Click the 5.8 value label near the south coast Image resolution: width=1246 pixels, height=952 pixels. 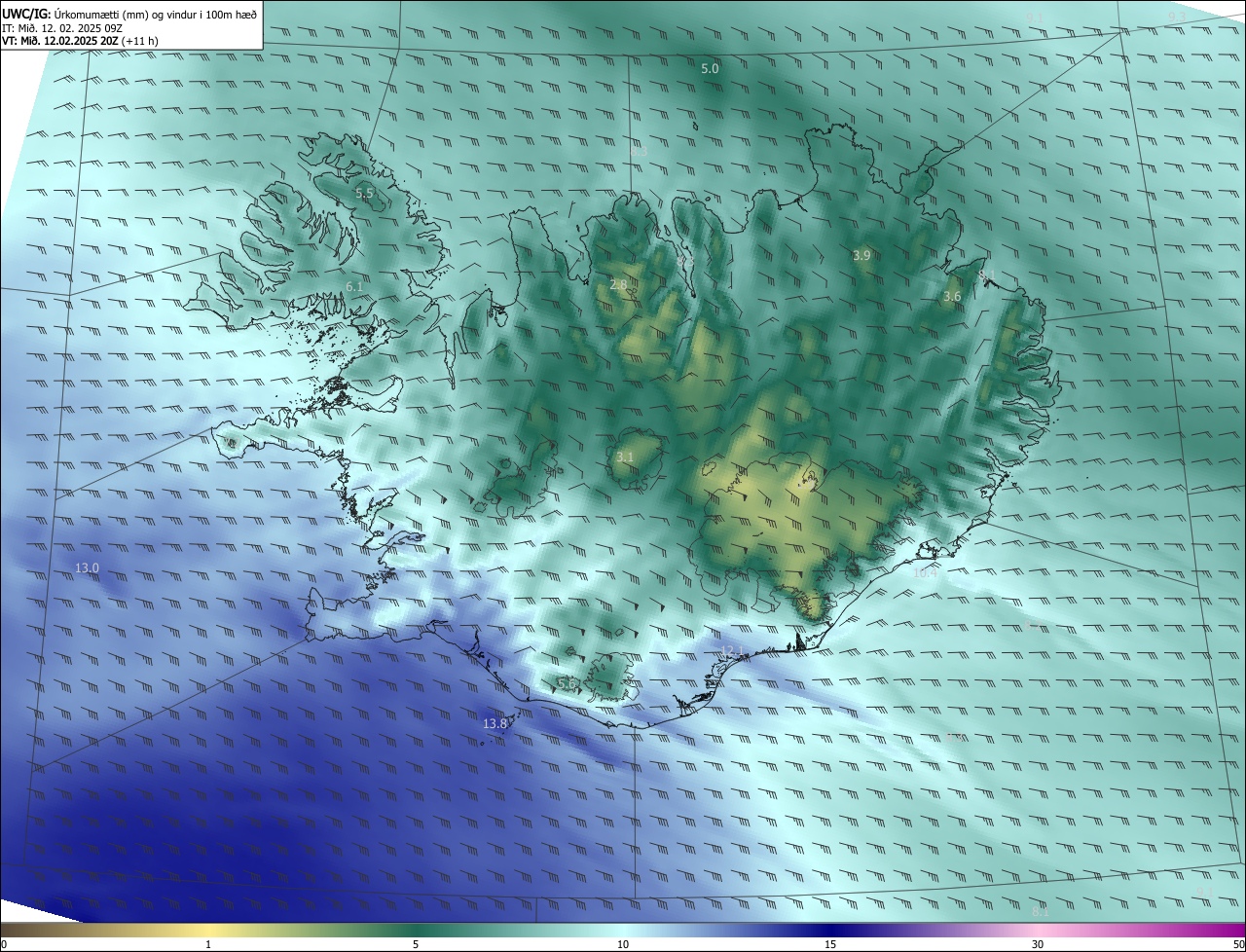coord(567,684)
